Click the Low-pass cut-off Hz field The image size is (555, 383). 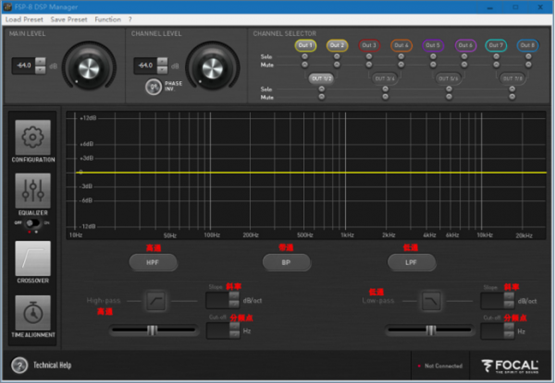(x=492, y=331)
